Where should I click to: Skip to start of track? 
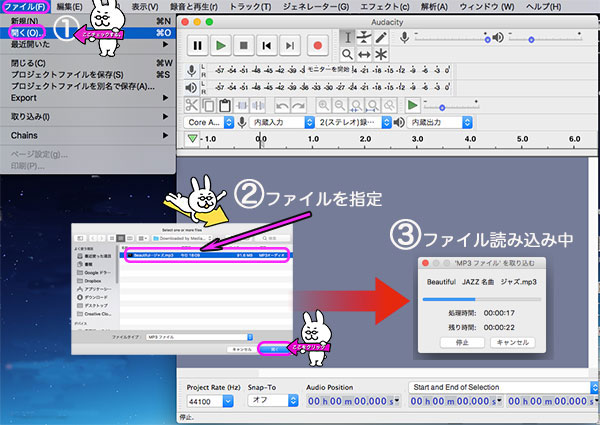click(267, 46)
